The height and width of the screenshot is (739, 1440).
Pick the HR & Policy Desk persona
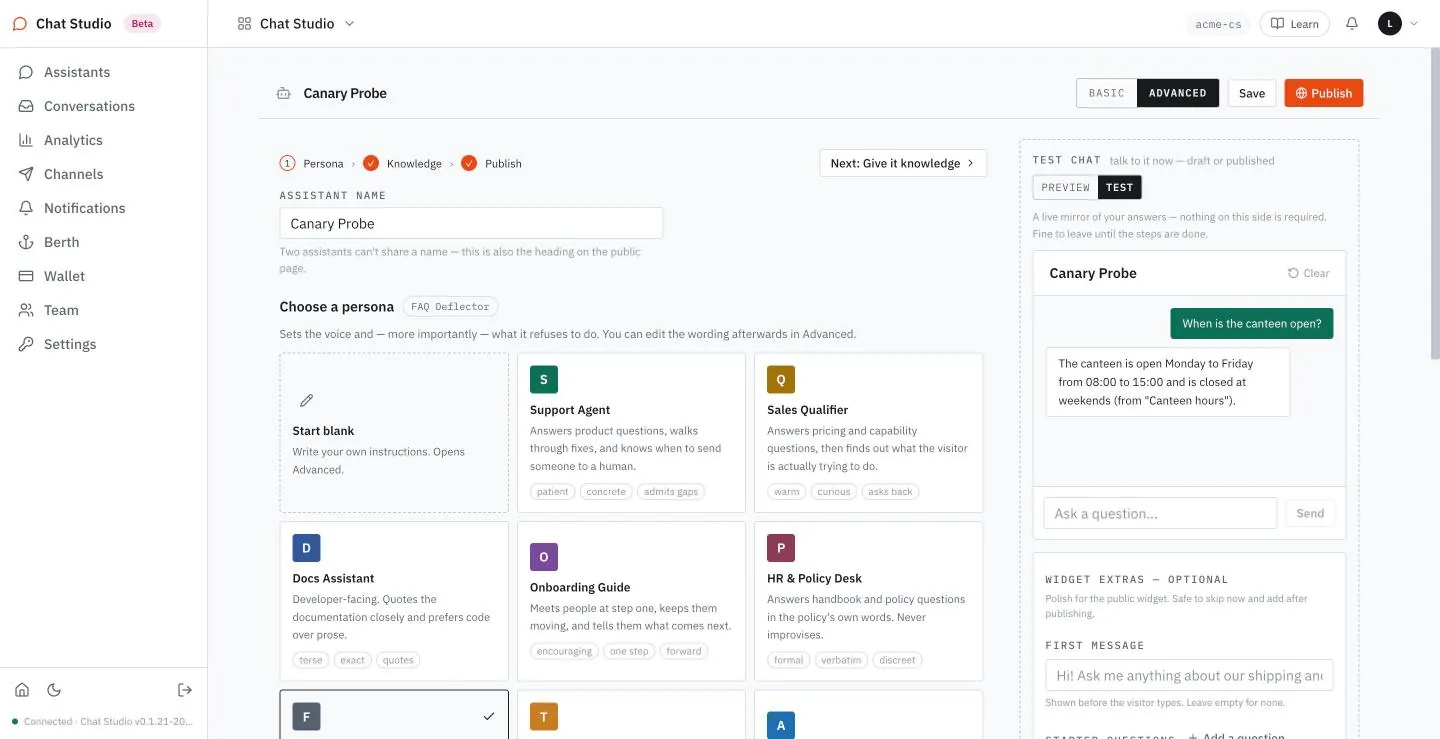pos(869,601)
